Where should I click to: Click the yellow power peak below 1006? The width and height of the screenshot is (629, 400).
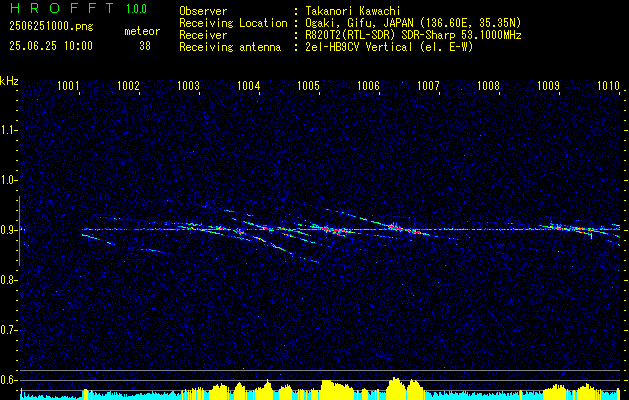click(x=396, y=388)
